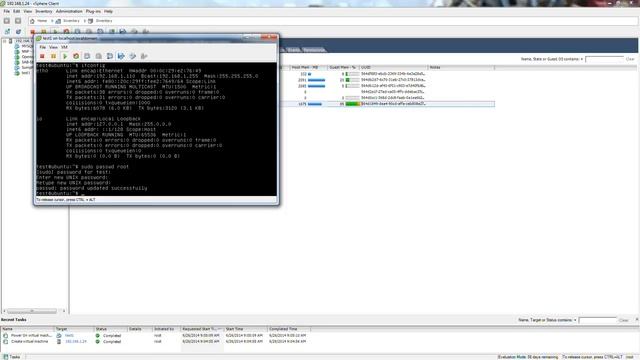Click the CD/DVD connect icon in console toolbar
The width and height of the screenshot is (640, 360).
(133, 56)
